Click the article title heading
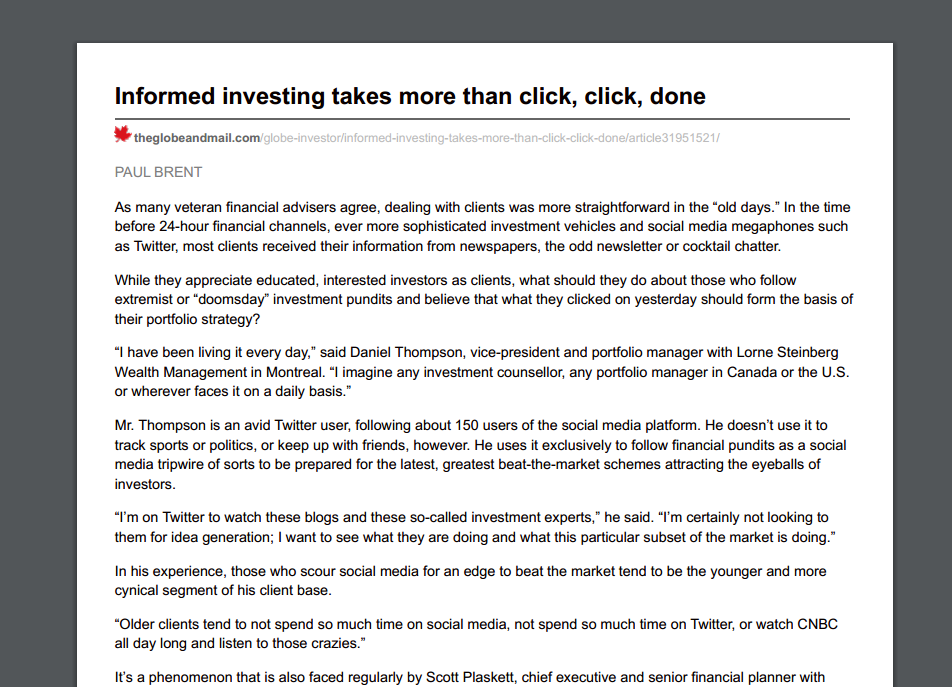The height and width of the screenshot is (687, 952). (410, 96)
